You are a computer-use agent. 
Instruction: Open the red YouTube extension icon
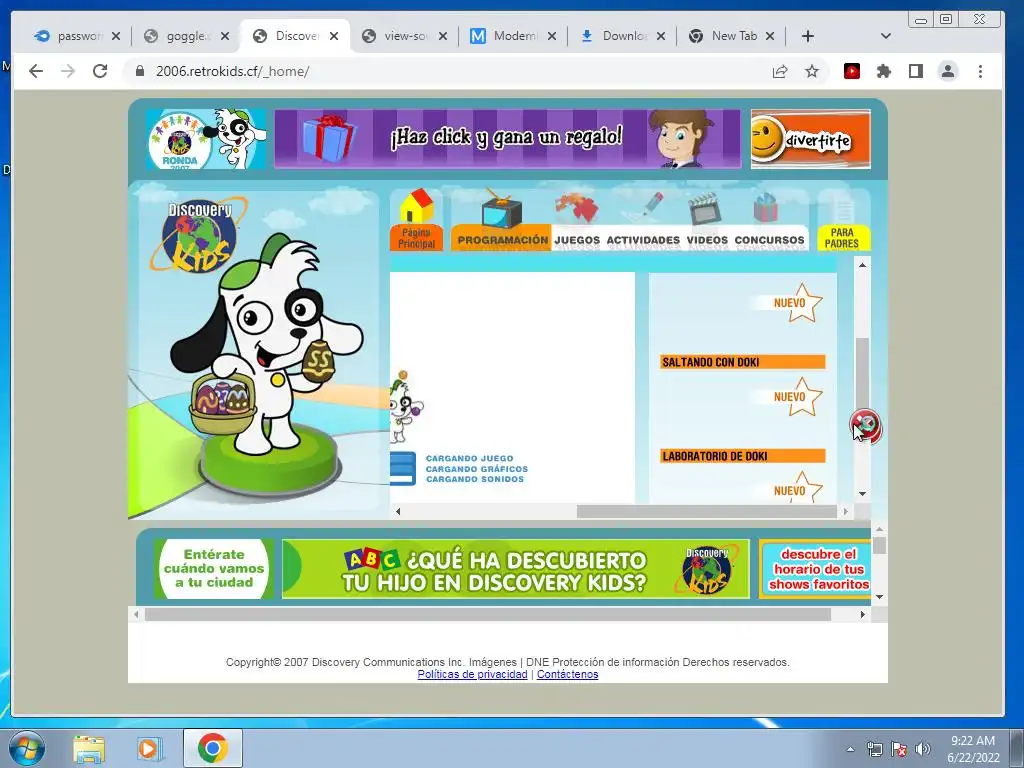[852, 71]
